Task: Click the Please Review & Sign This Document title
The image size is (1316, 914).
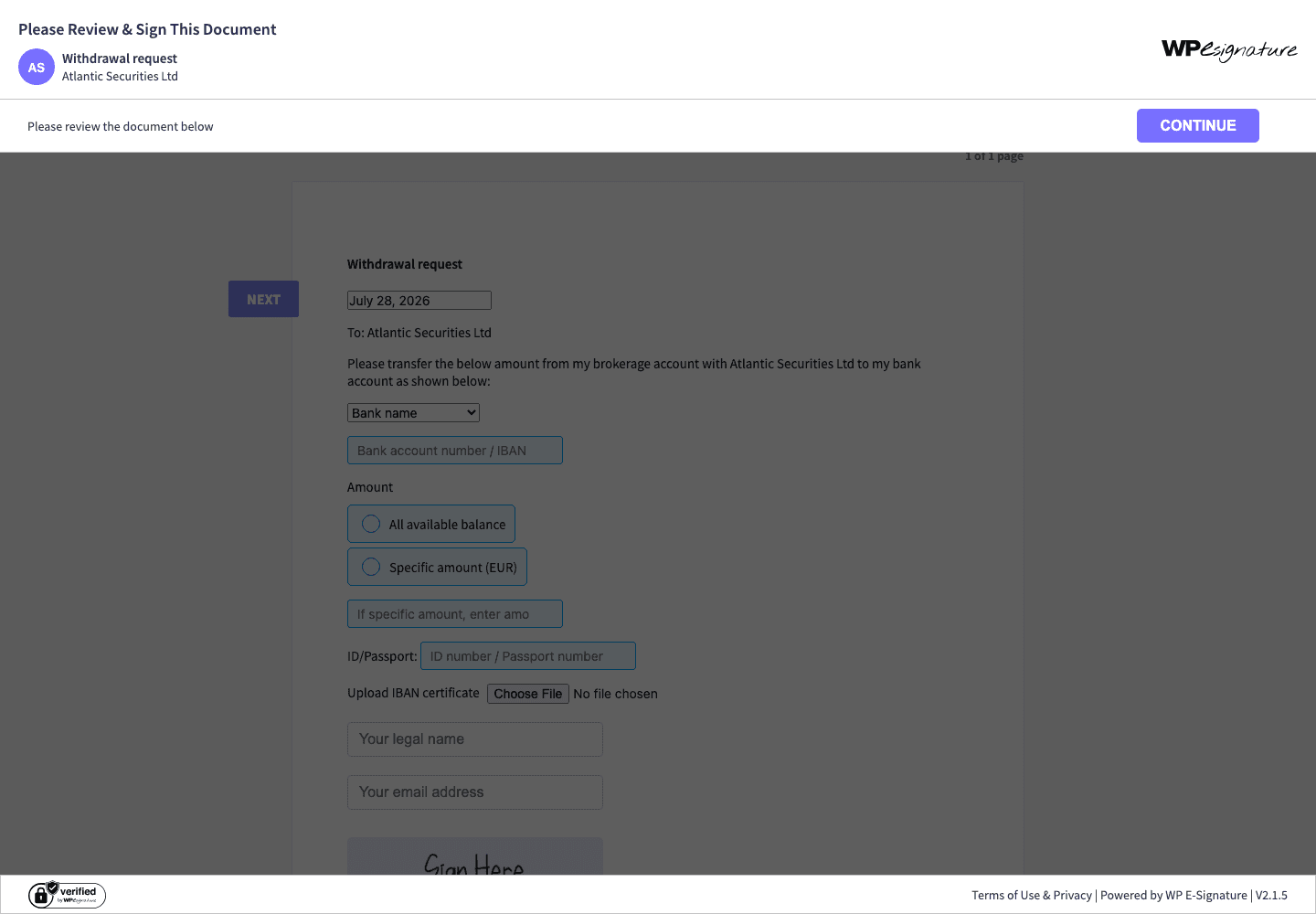Action: (147, 29)
